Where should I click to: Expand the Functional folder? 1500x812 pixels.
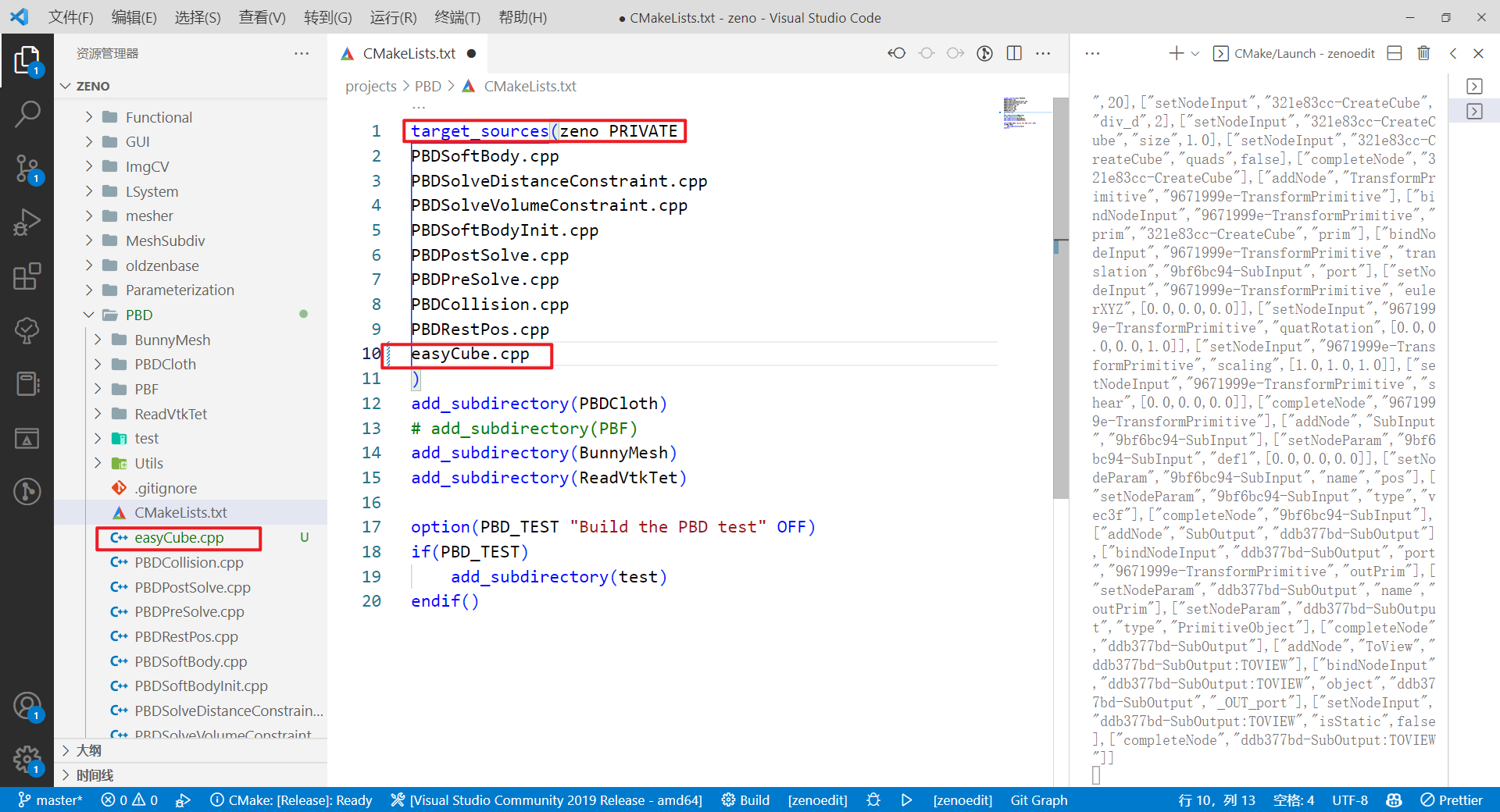coord(192,117)
